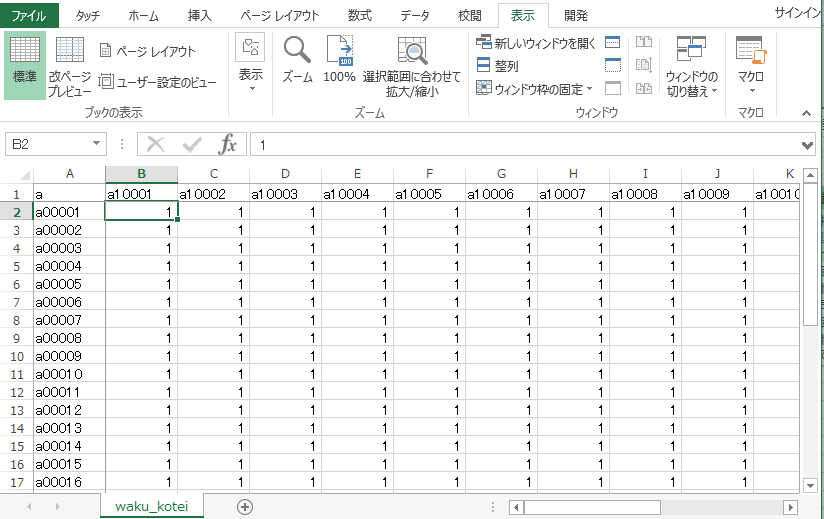824x519 pixels.
Task: Click サインイン sign in link
Action: 798,13
